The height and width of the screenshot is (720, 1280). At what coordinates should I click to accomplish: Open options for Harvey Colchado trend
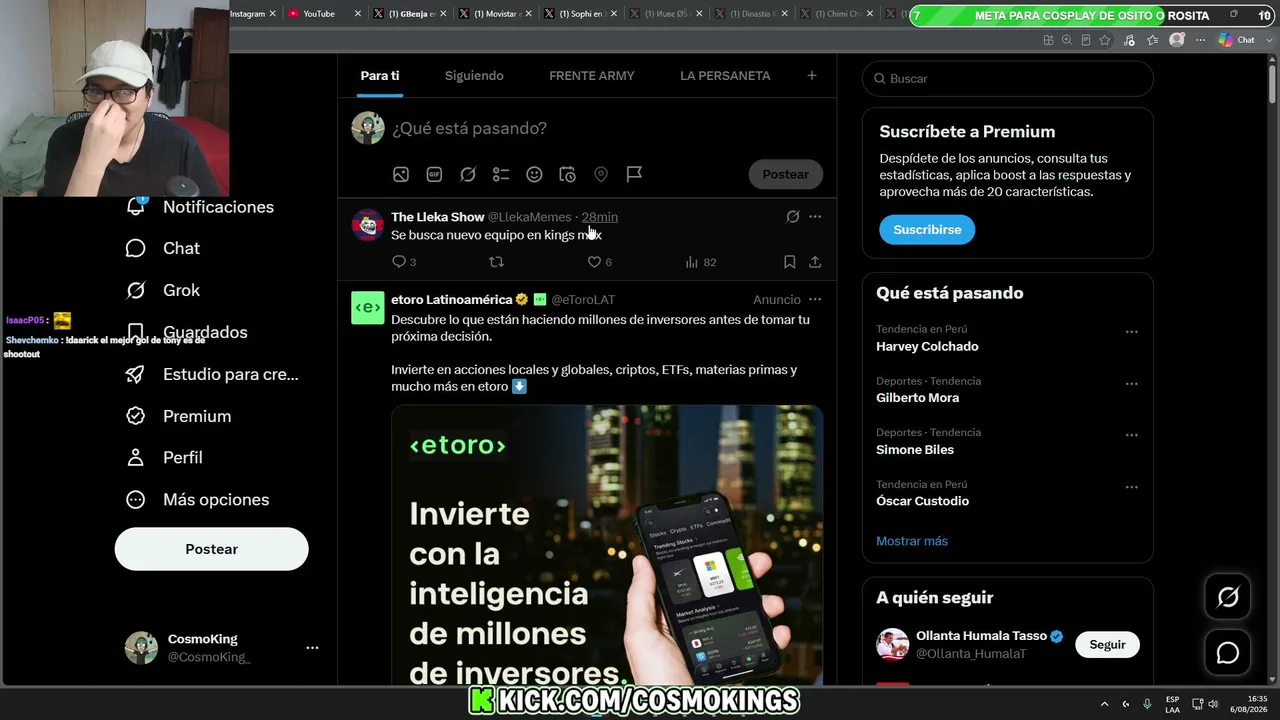point(1132,332)
